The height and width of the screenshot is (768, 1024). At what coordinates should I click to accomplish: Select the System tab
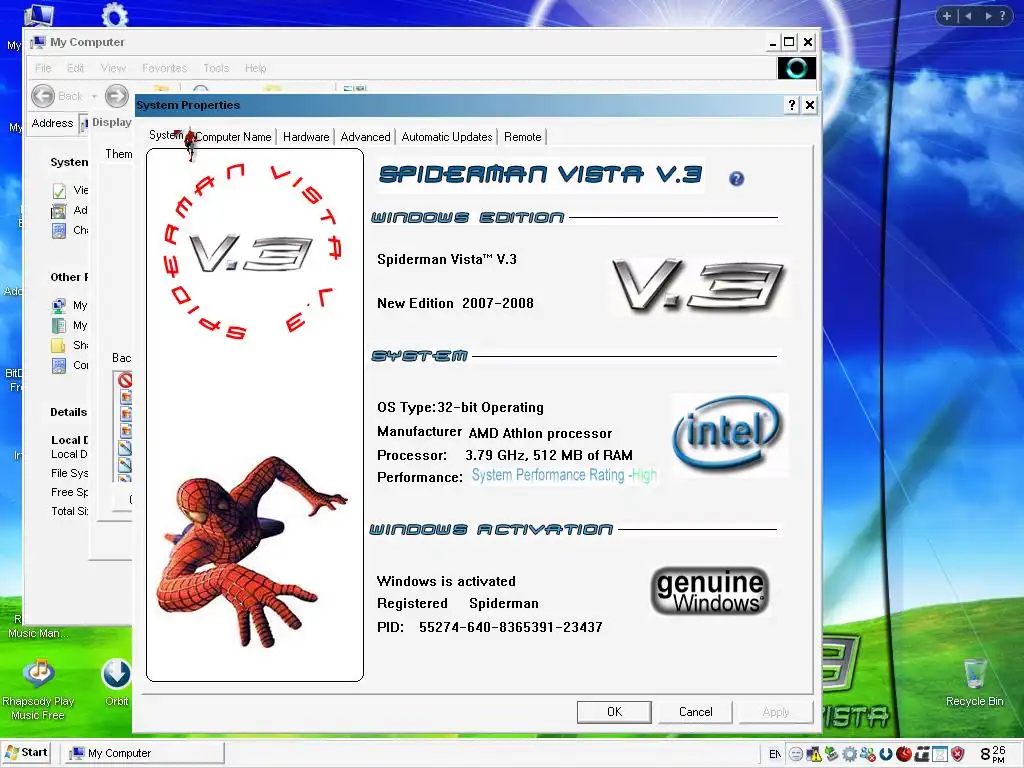(167, 135)
